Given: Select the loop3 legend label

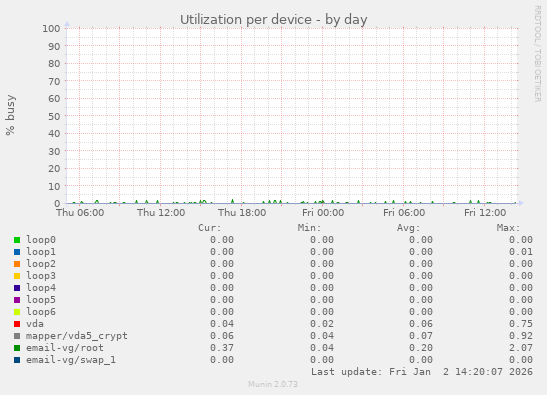Looking at the screenshot, I should 41,276.
